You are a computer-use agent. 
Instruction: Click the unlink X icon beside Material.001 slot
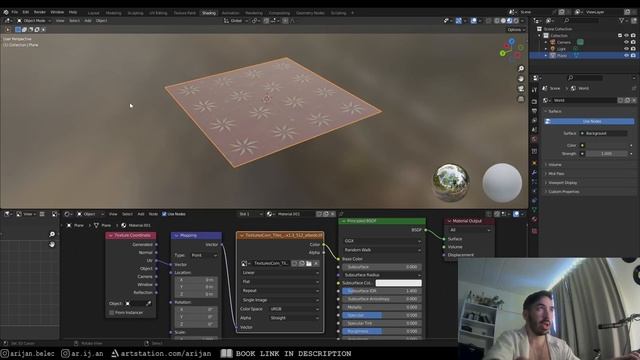[x=333, y=214]
